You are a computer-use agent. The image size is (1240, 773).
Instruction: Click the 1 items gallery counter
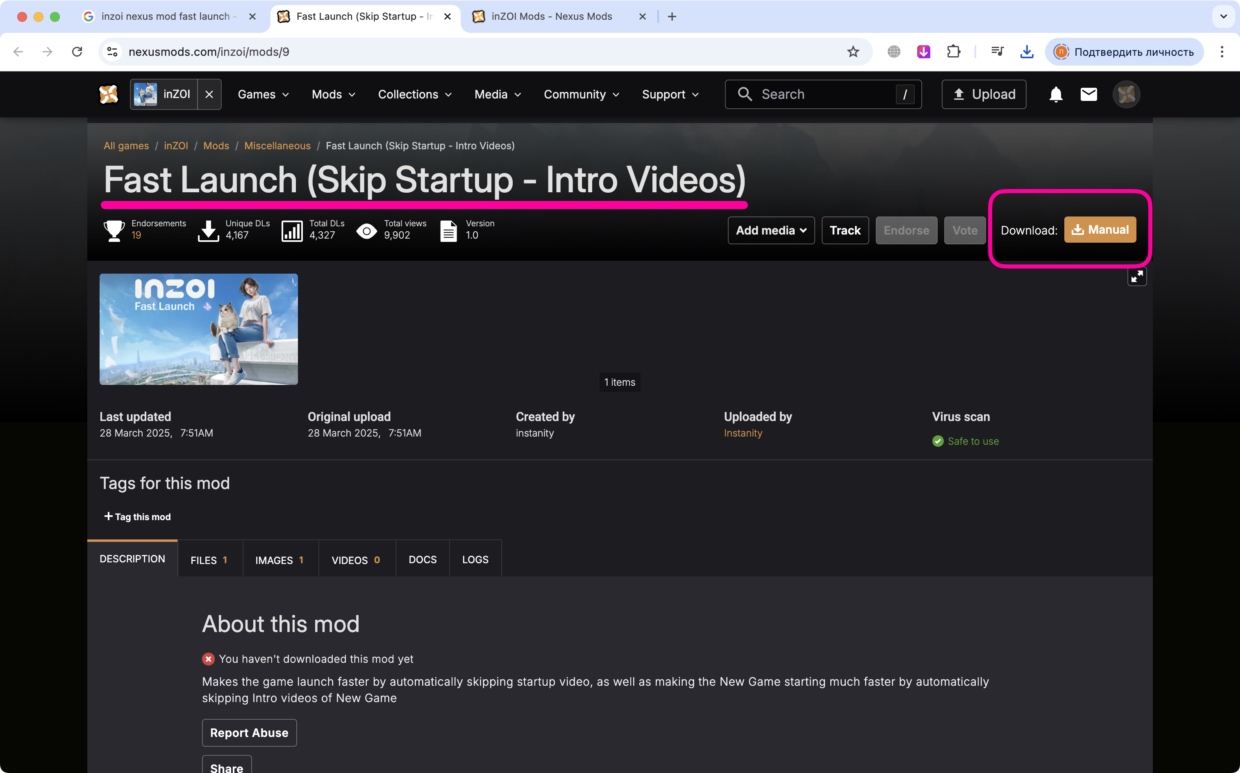pyautogui.click(x=619, y=382)
